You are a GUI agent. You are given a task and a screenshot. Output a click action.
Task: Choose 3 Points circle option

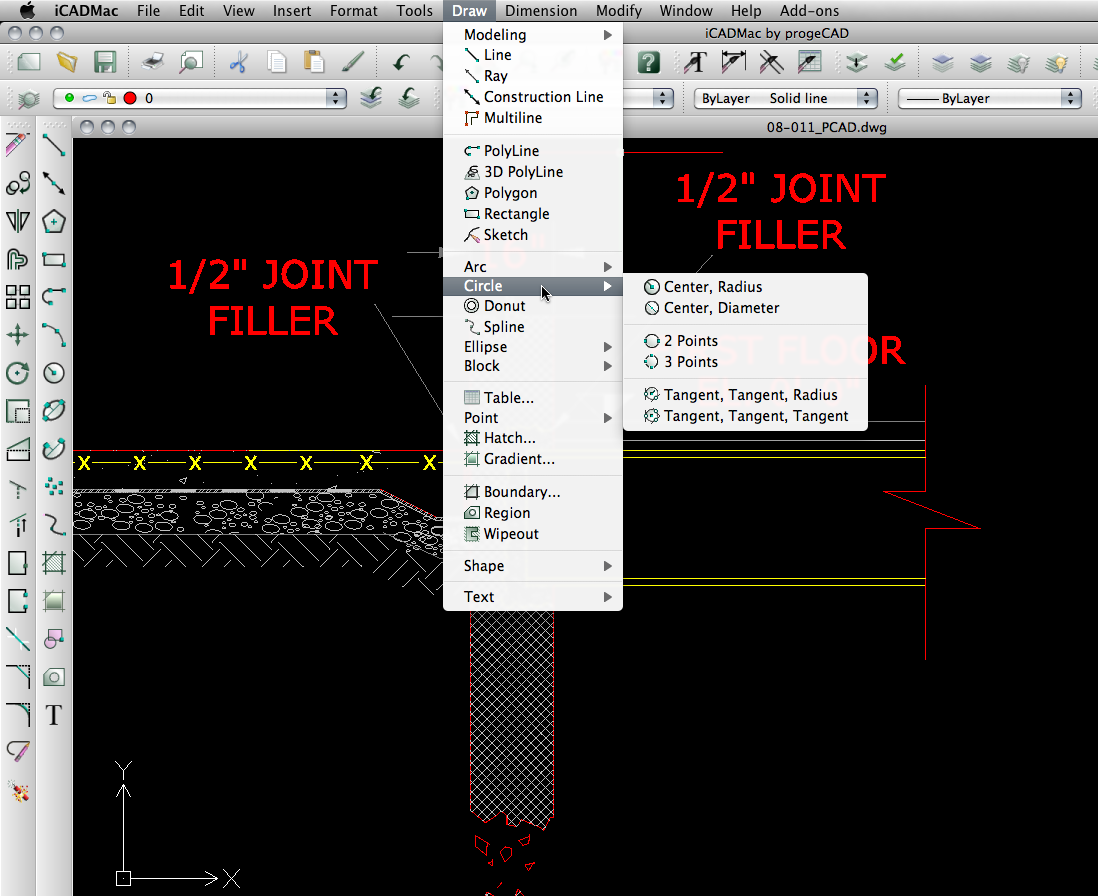coord(745,362)
